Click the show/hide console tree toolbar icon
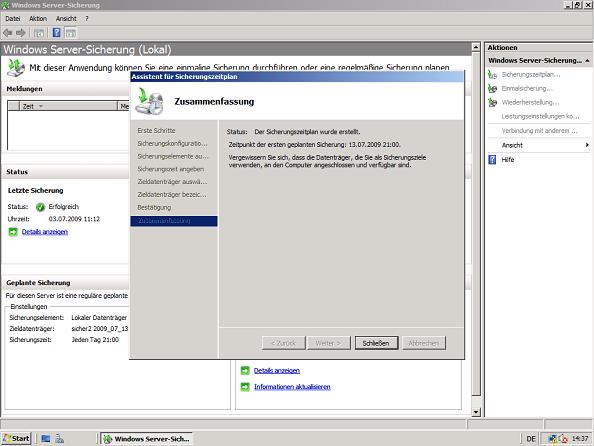594x446 pixels. click(x=39, y=33)
